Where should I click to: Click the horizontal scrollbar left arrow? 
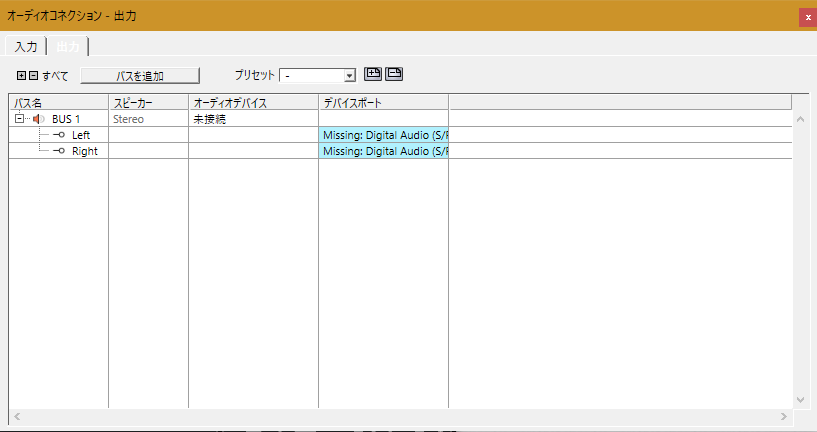tap(17, 416)
